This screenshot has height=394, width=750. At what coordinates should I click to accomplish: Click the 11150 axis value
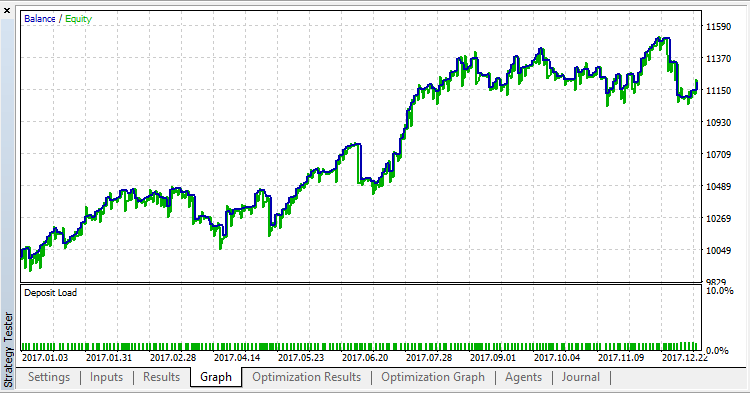718,90
